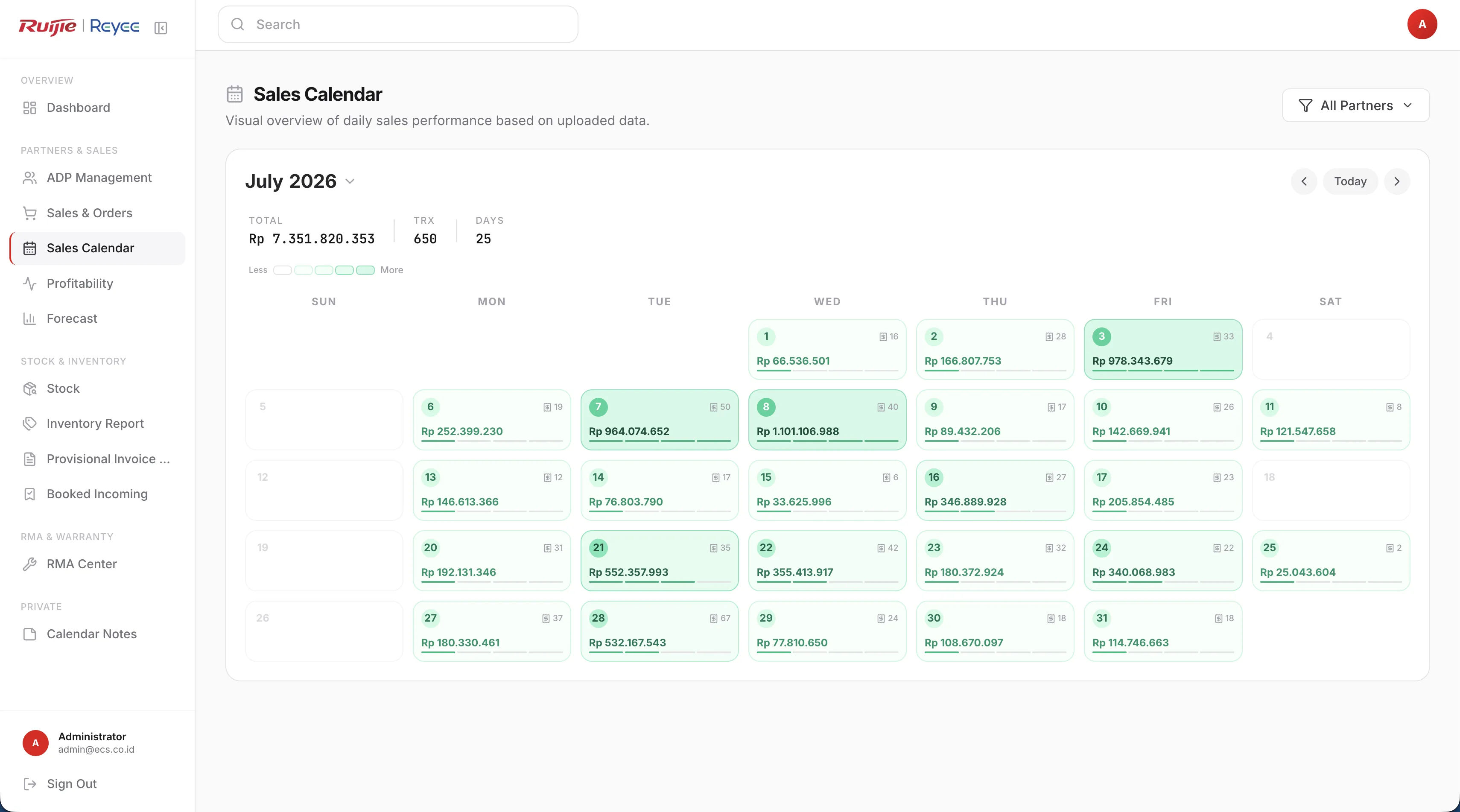Click the Administrator avatar in the sidebar footer
This screenshot has height=812, width=1460.
point(35,743)
